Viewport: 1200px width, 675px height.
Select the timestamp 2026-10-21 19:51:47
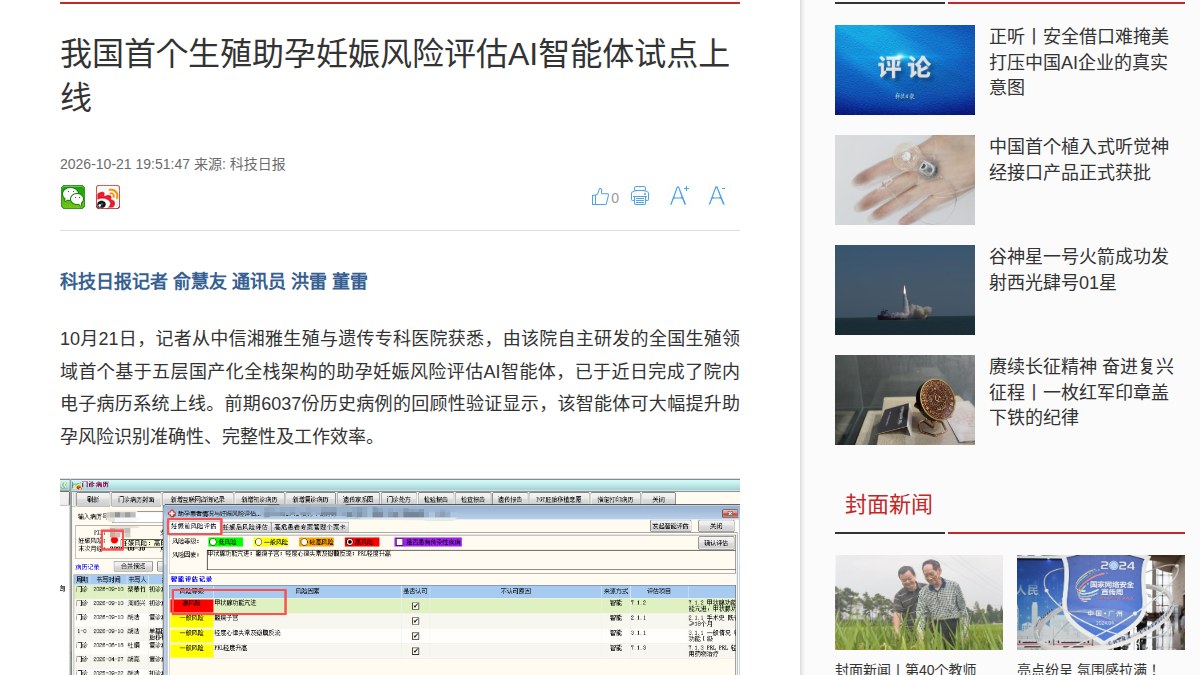pos(125,164)
